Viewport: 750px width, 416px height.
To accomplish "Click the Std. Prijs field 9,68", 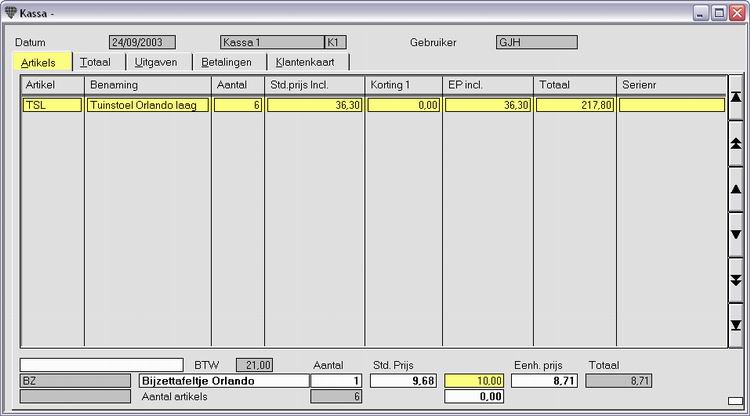I will (404, 381).
